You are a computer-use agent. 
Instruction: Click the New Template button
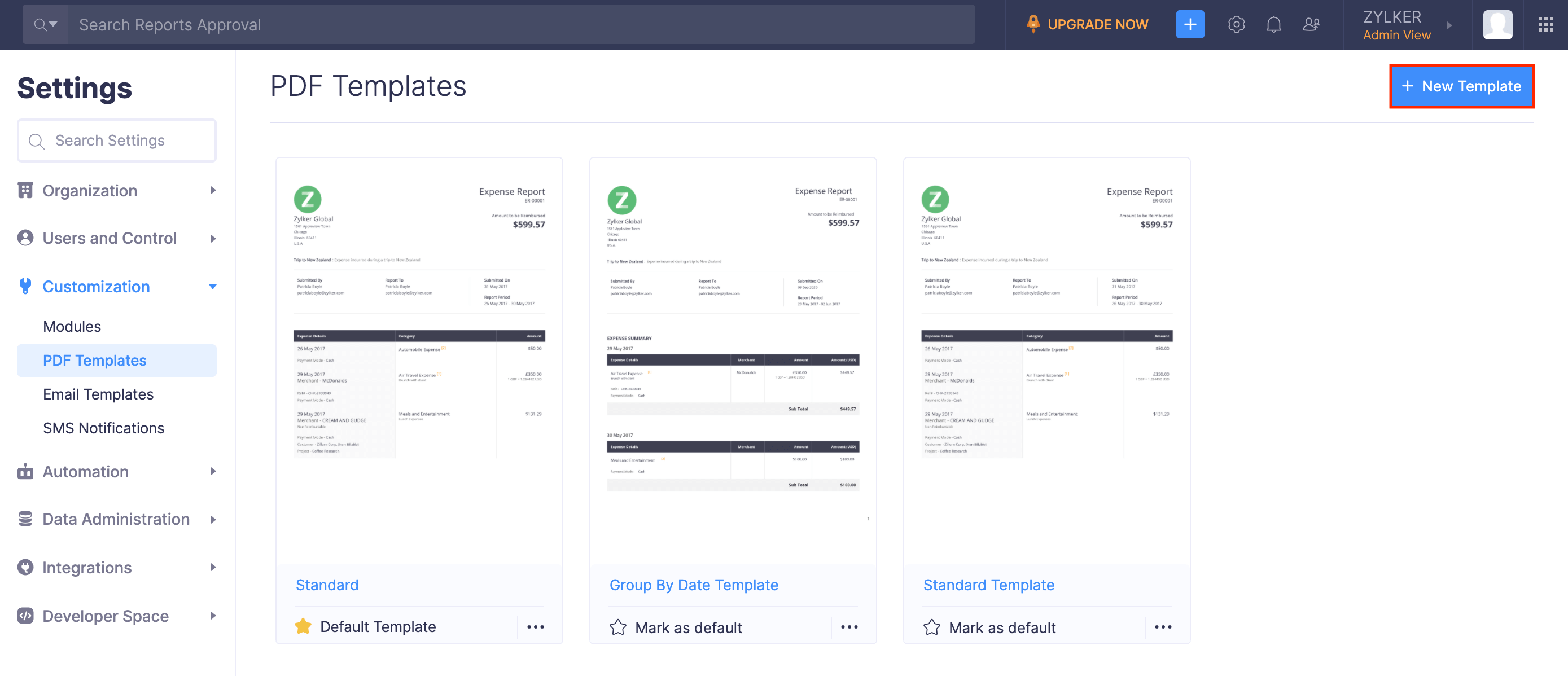(x=1461, y=86)
